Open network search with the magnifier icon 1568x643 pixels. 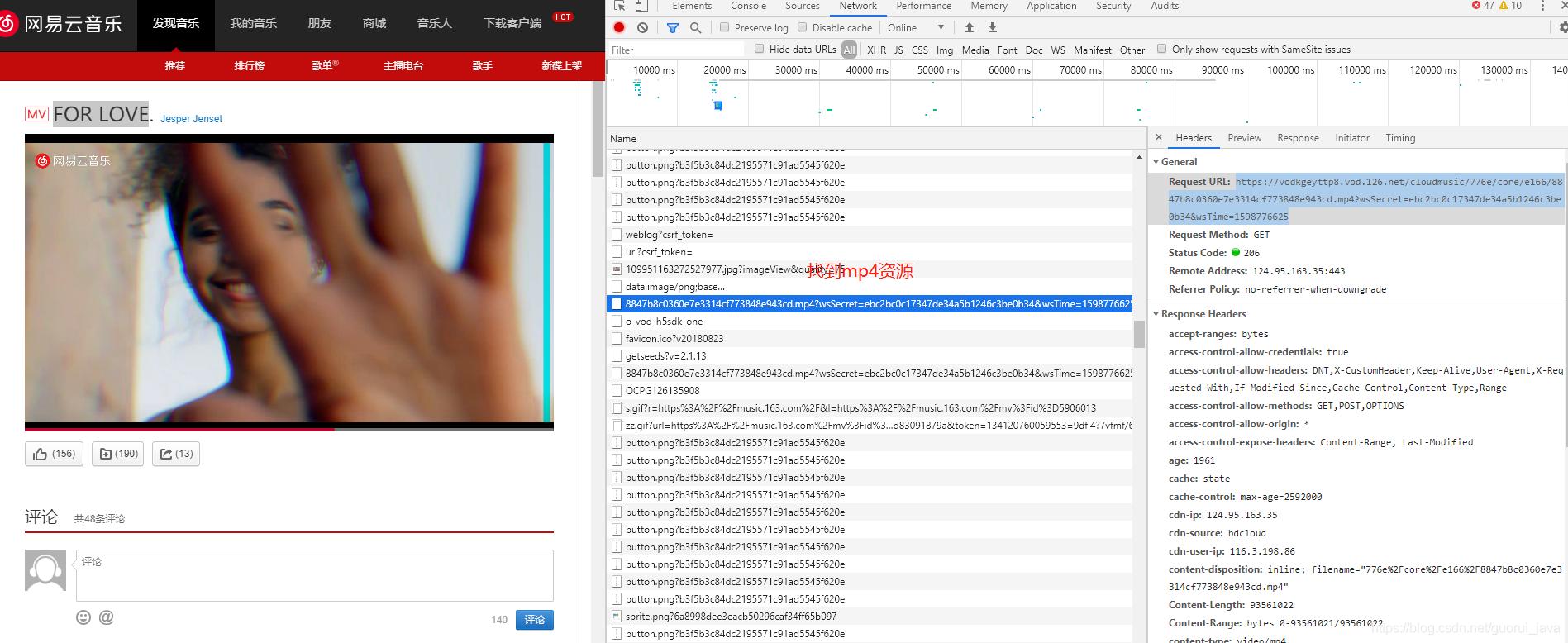coord(696,27)
